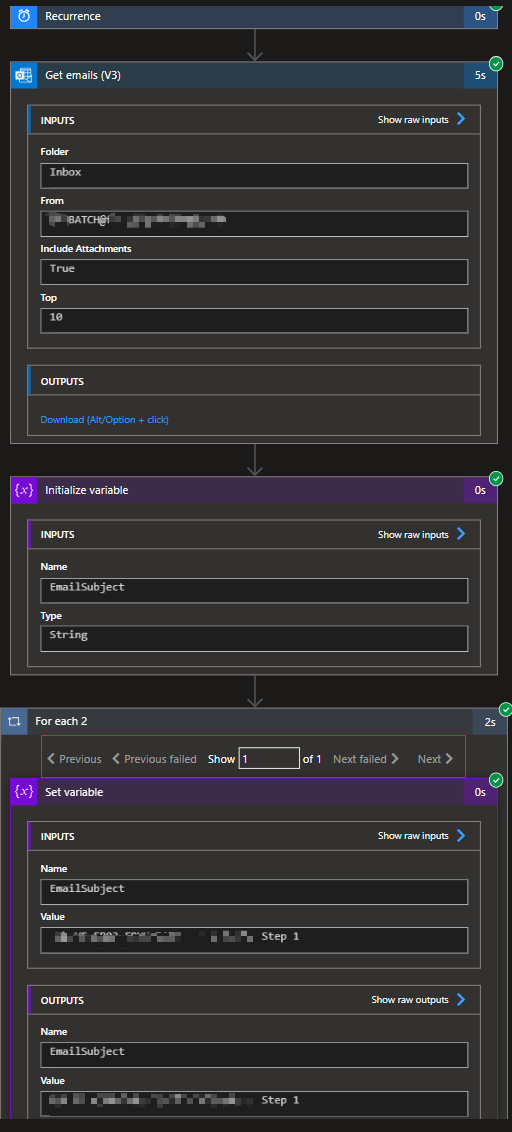Viewport: 512px width, 1132px height.
Task: Show raw inputs for Set variable
Action: [x=422, y=836]
